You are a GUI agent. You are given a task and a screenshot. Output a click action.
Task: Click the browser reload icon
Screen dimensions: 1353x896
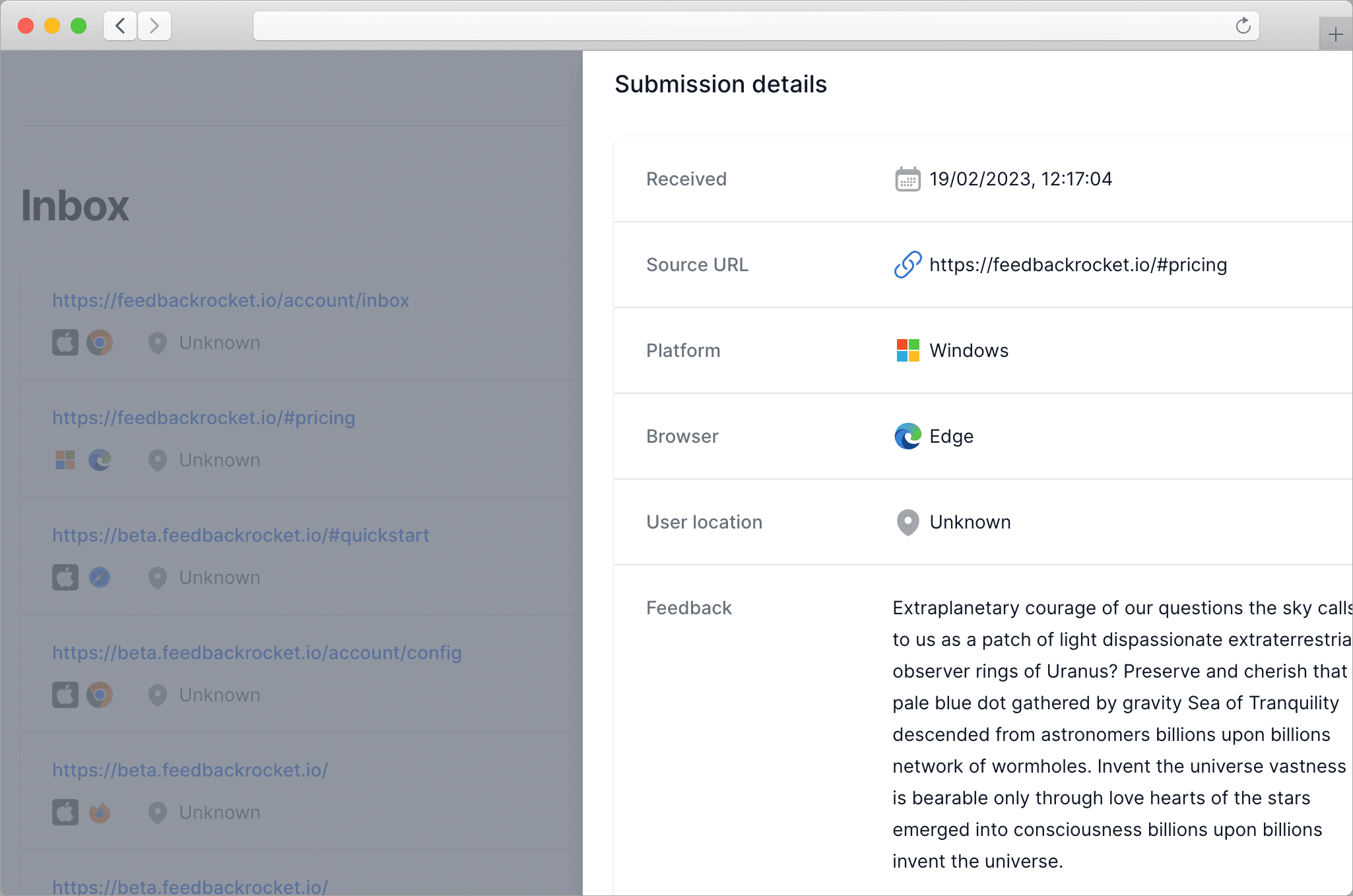(x=1243, y=26)
